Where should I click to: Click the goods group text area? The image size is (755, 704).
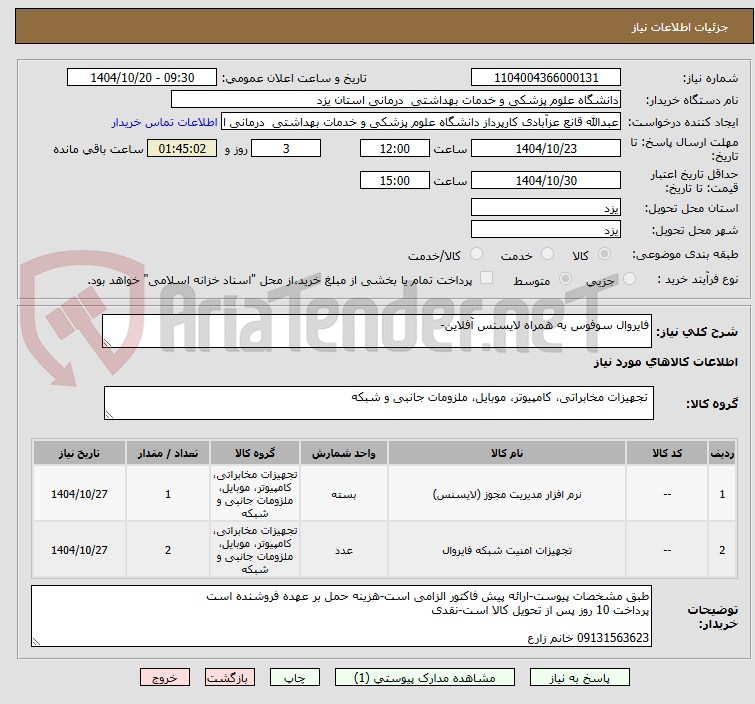378,403
